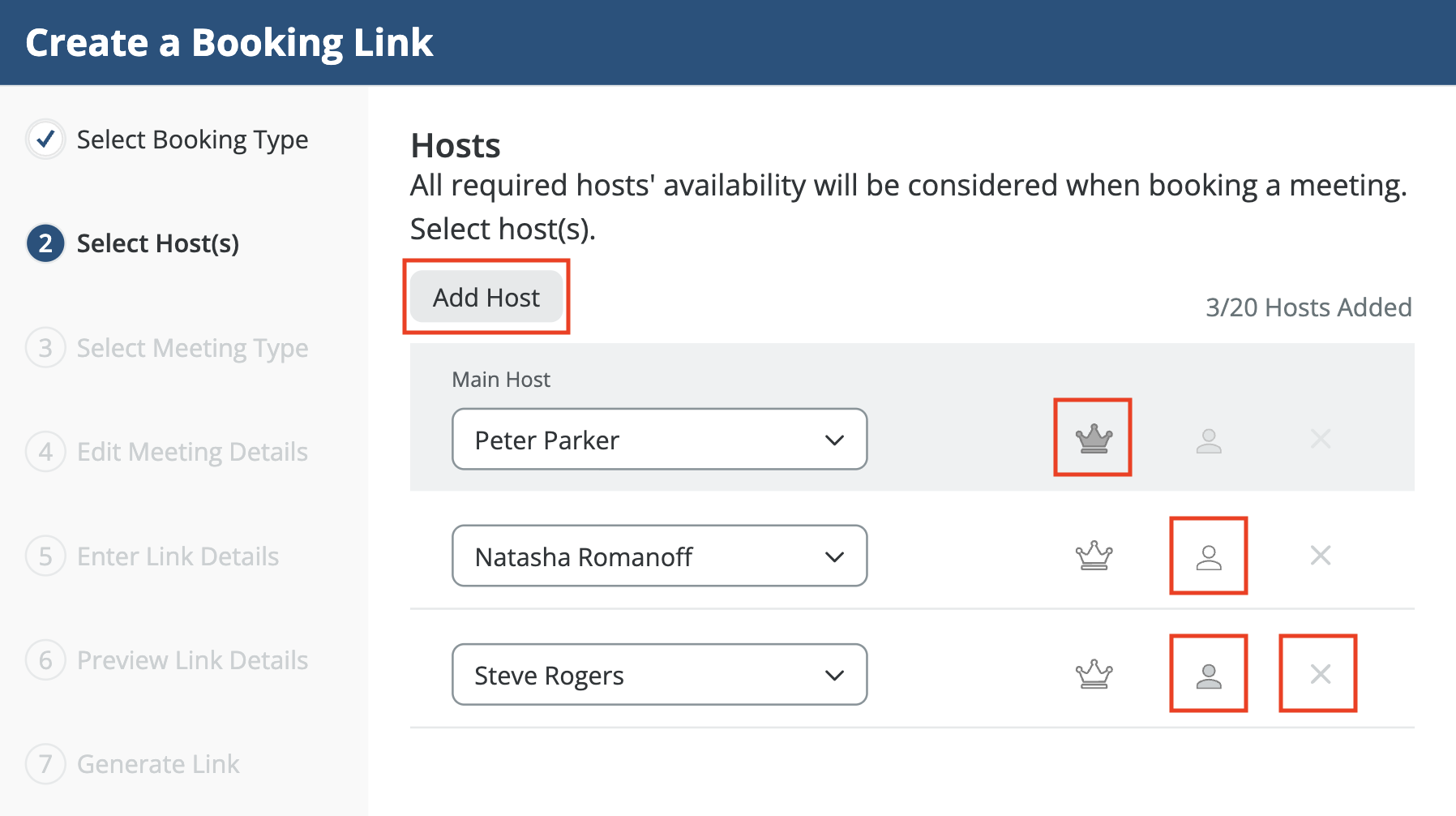Viewport: 1456px width, 816px height.
Task: Expand the Natasha Romanoff host dropdown
Action: [x=659, y=556]
